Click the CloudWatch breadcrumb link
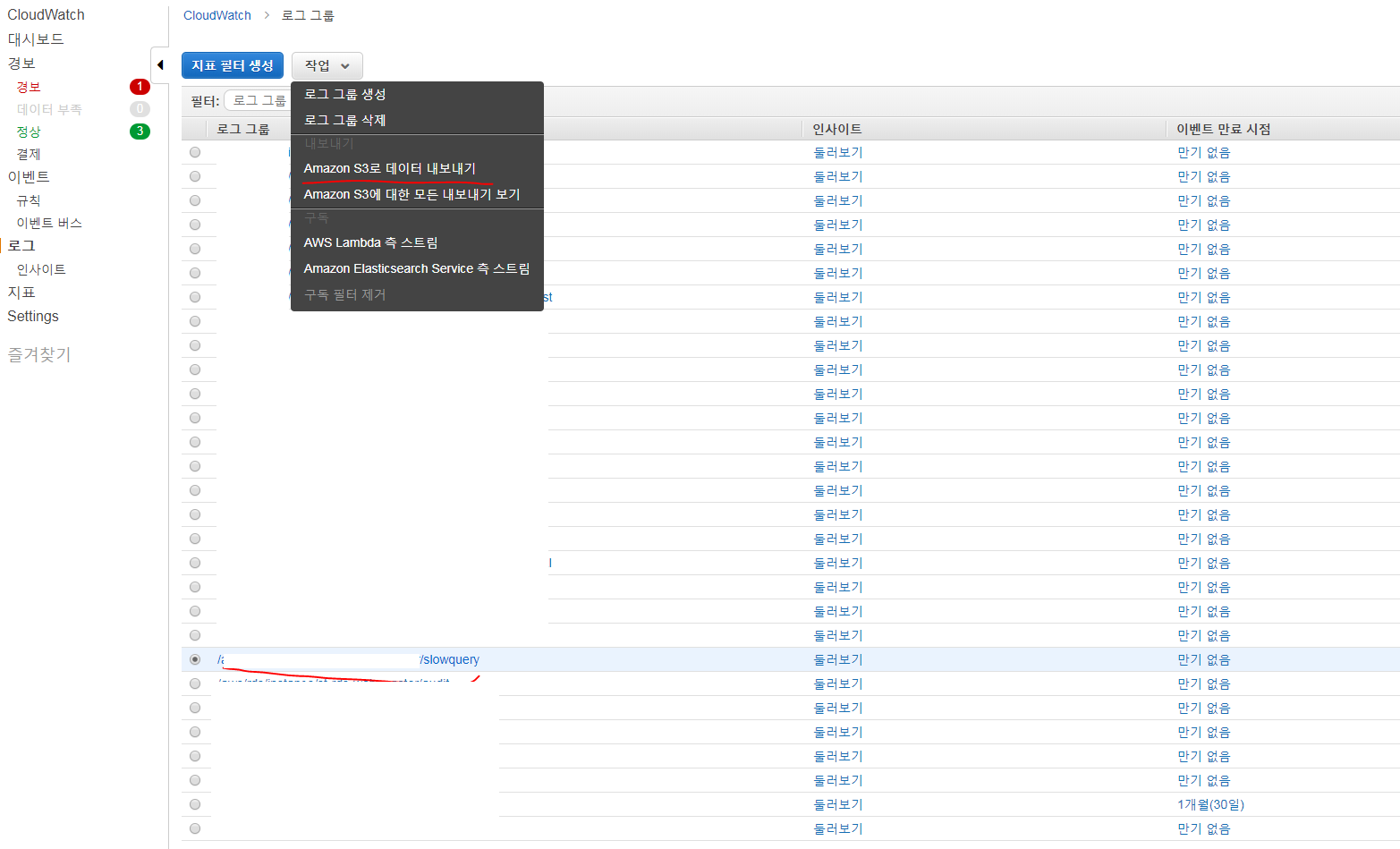 217,15
